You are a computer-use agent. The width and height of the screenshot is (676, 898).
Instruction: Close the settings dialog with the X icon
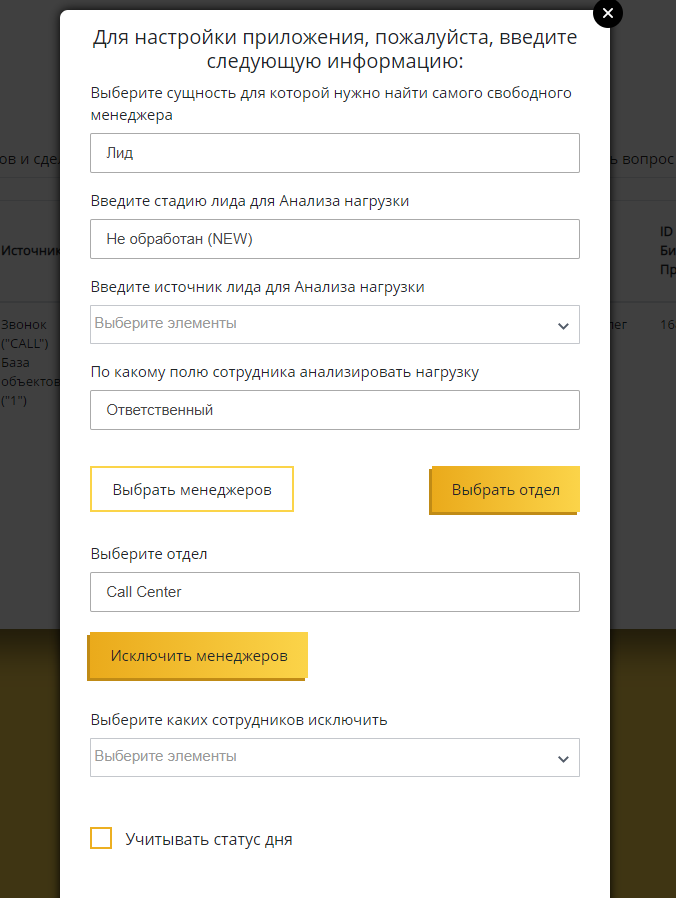click(607, 13)
